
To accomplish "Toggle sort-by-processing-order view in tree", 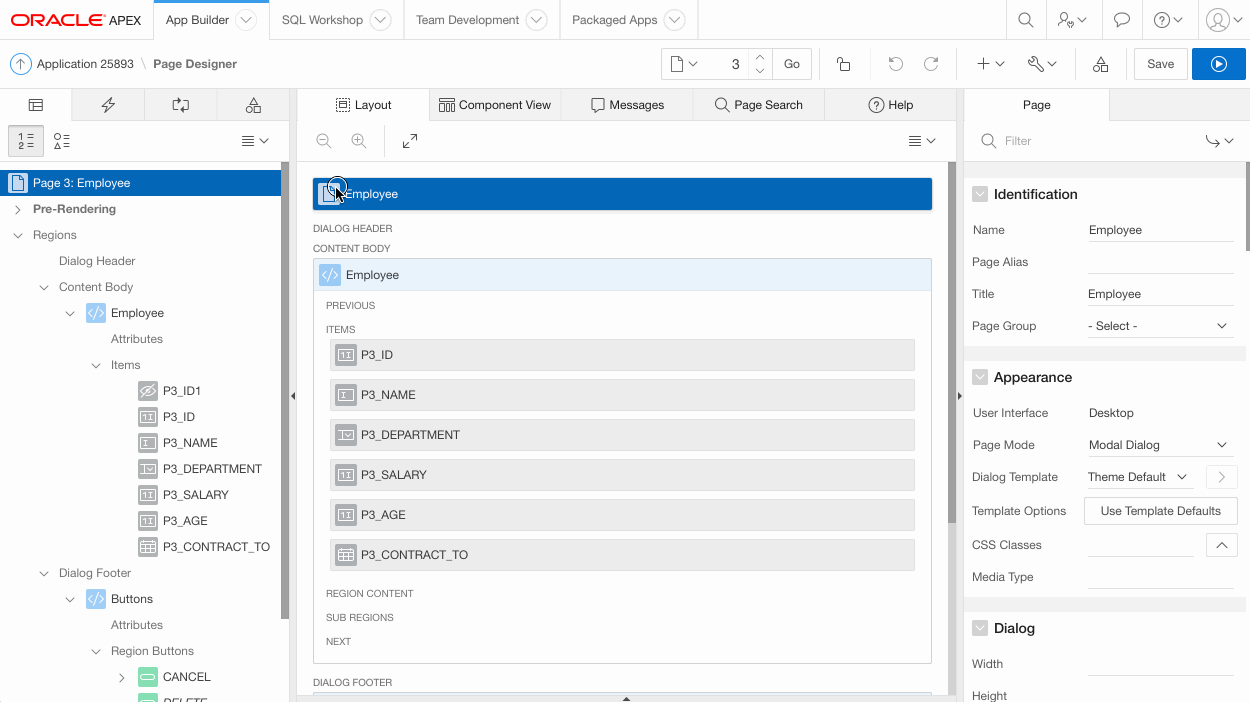I will [26, 141].
